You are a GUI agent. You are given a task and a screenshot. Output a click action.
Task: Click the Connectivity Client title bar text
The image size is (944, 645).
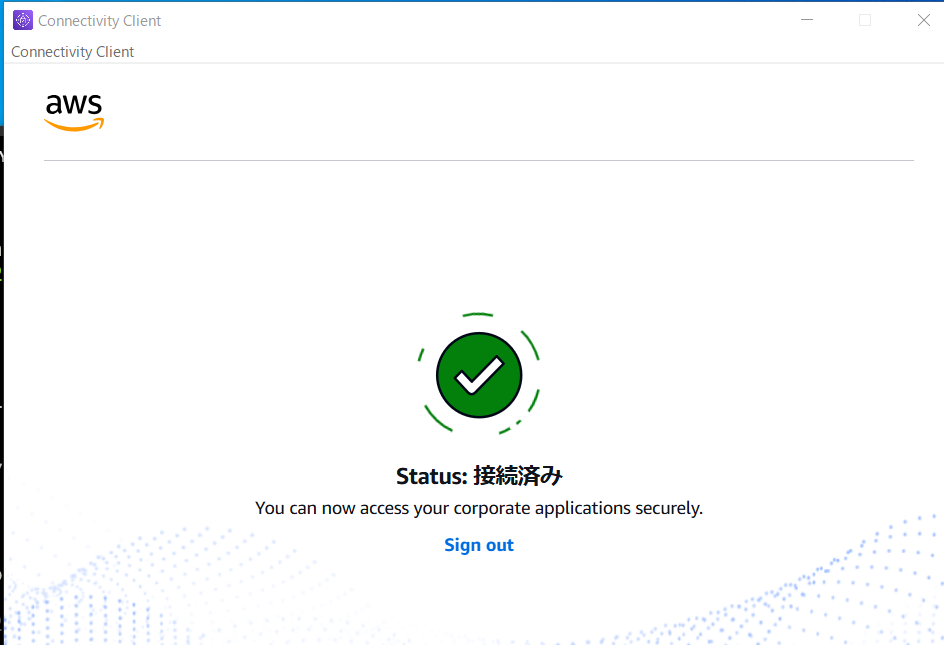point(100,20)
